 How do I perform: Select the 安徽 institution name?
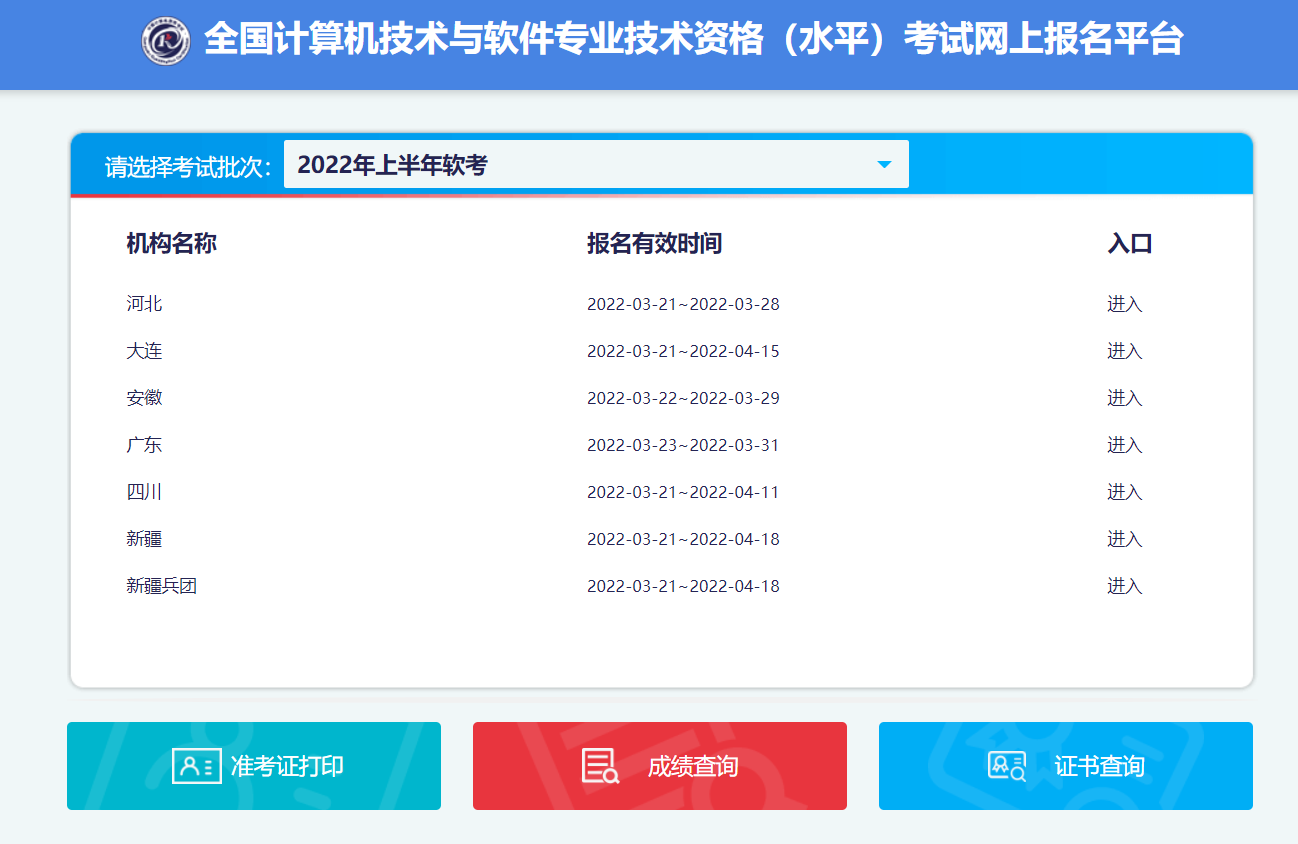coord(144,398)
